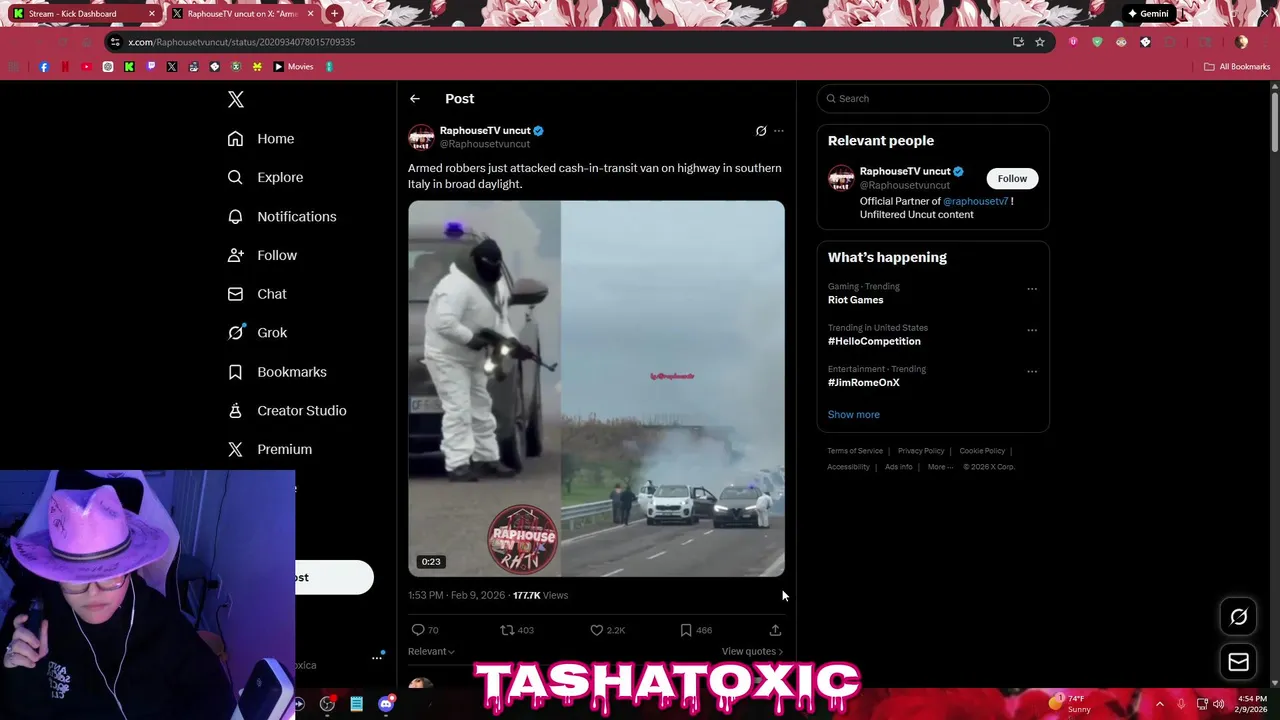The width and height of the screenshot is (1280, 720).
Task: Follow RaphouseTV uncut in Relevant people
Action: click(1012, 179)
